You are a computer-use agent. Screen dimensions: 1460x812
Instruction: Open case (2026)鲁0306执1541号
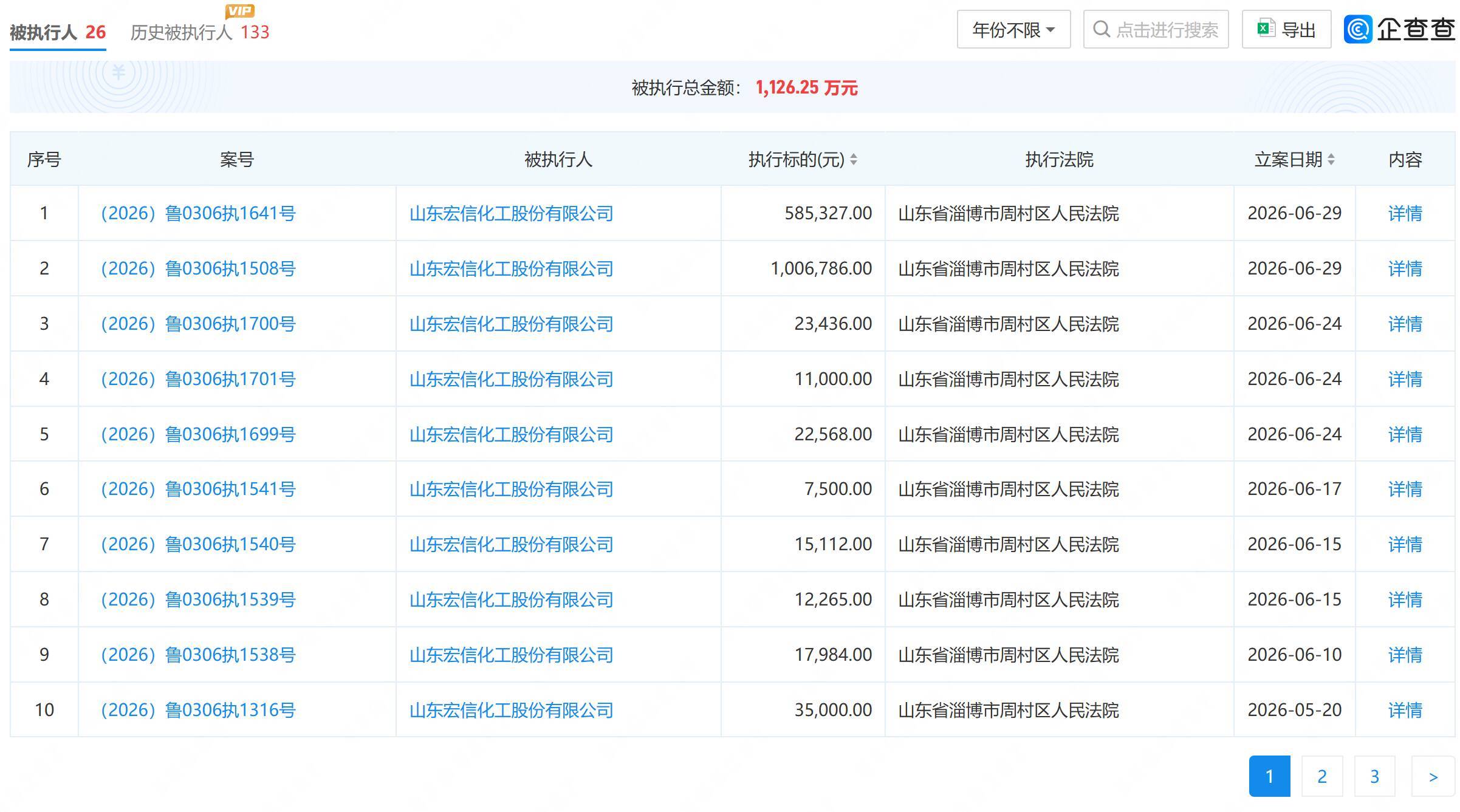pos(198,489)
